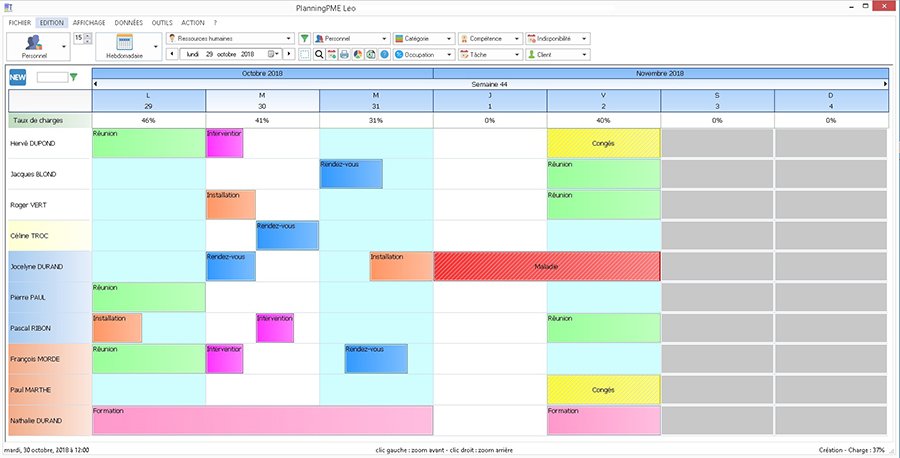
Task: Click Pierre PAUL's Réunion task
Action: (x=149, y=297)
